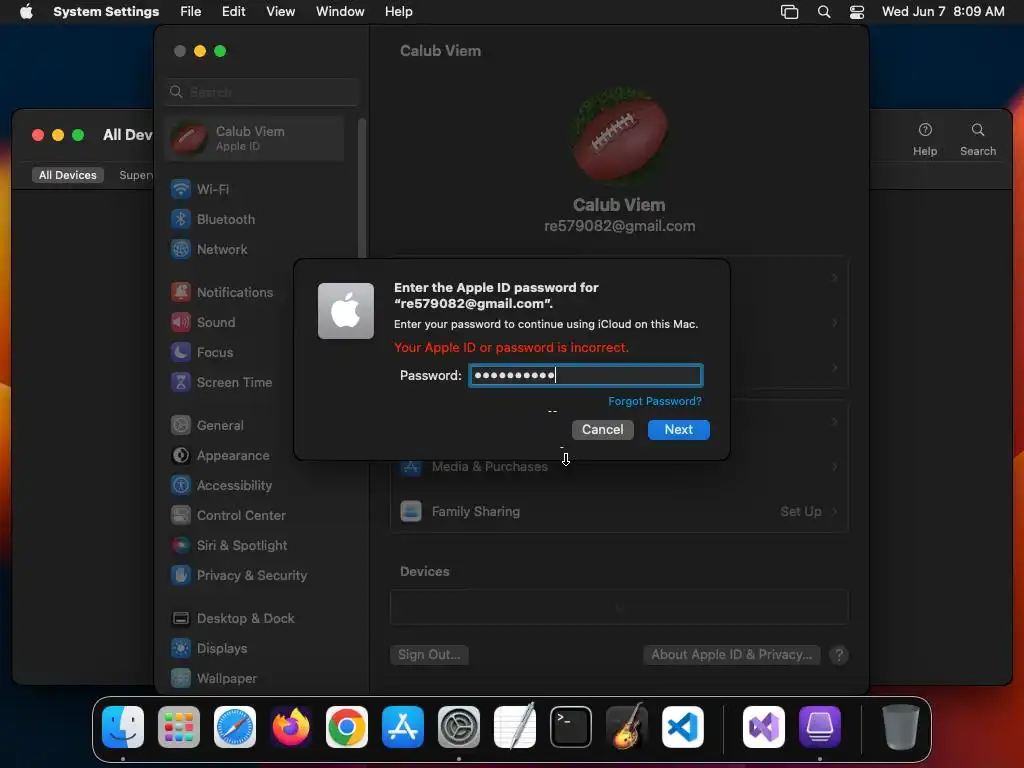This screenshot has width=1024, height=768.
Task: Click the settings sidebar Search field
Action: [262, 92]
